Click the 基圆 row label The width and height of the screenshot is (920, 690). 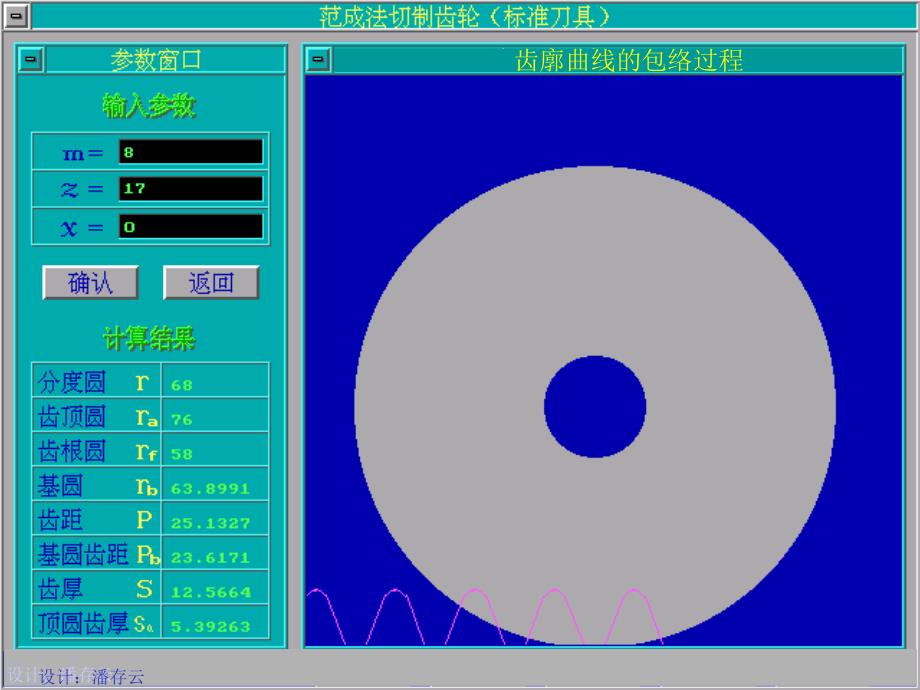(x=60, y=486)
